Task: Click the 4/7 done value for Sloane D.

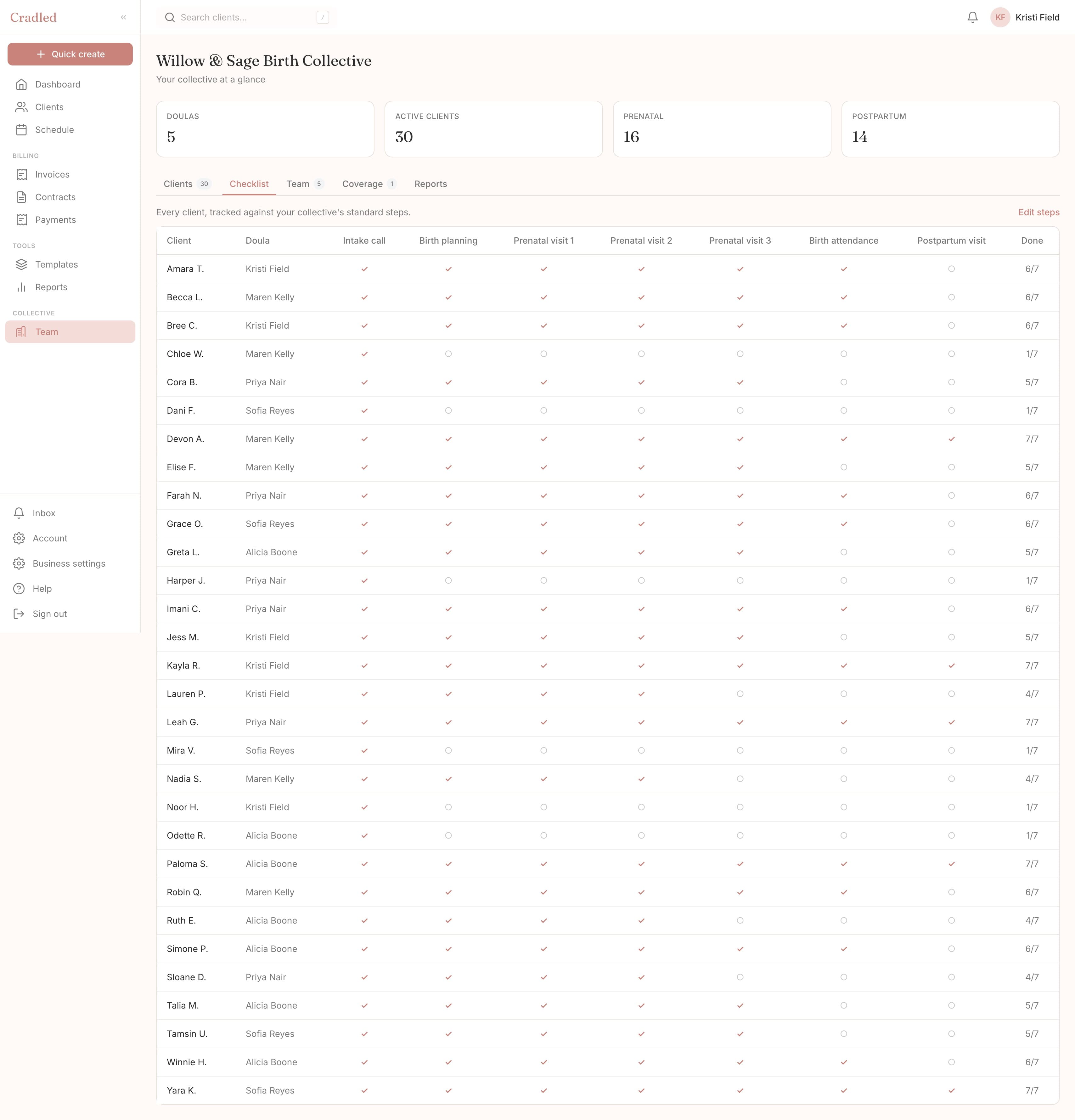Action: click(1032, 977)
